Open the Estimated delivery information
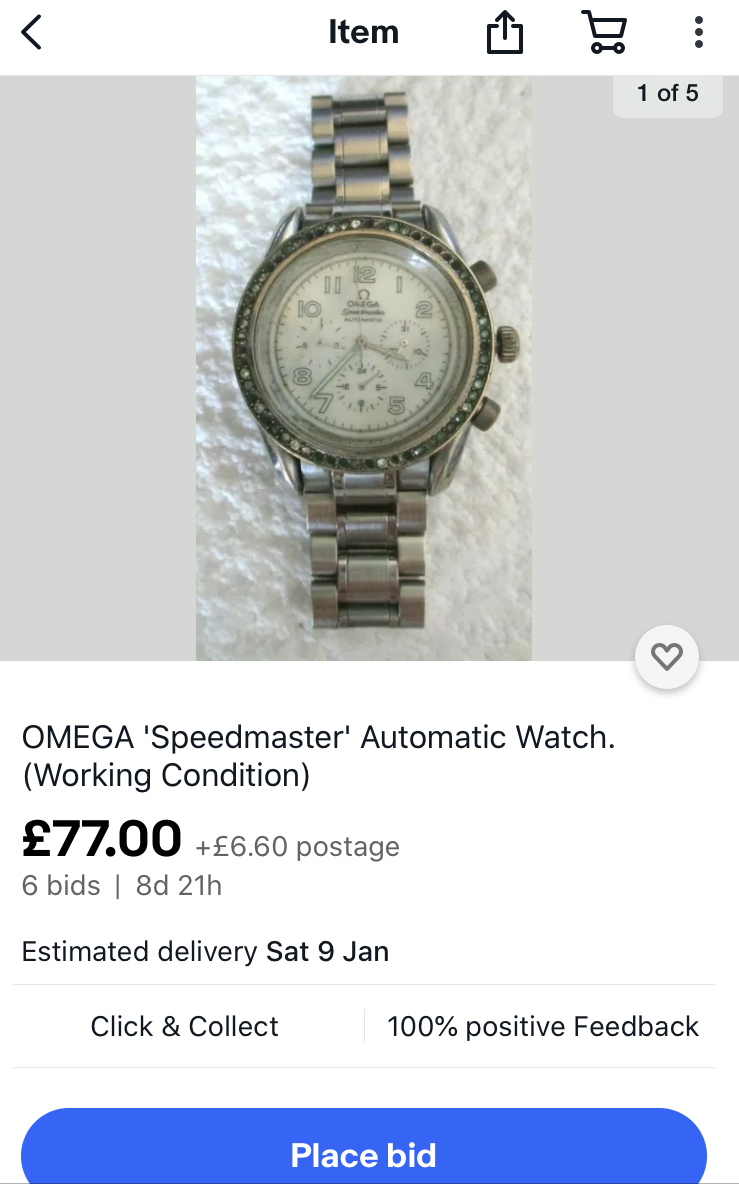The width and height of the screenshot is (739, 1194). point(205,952)
